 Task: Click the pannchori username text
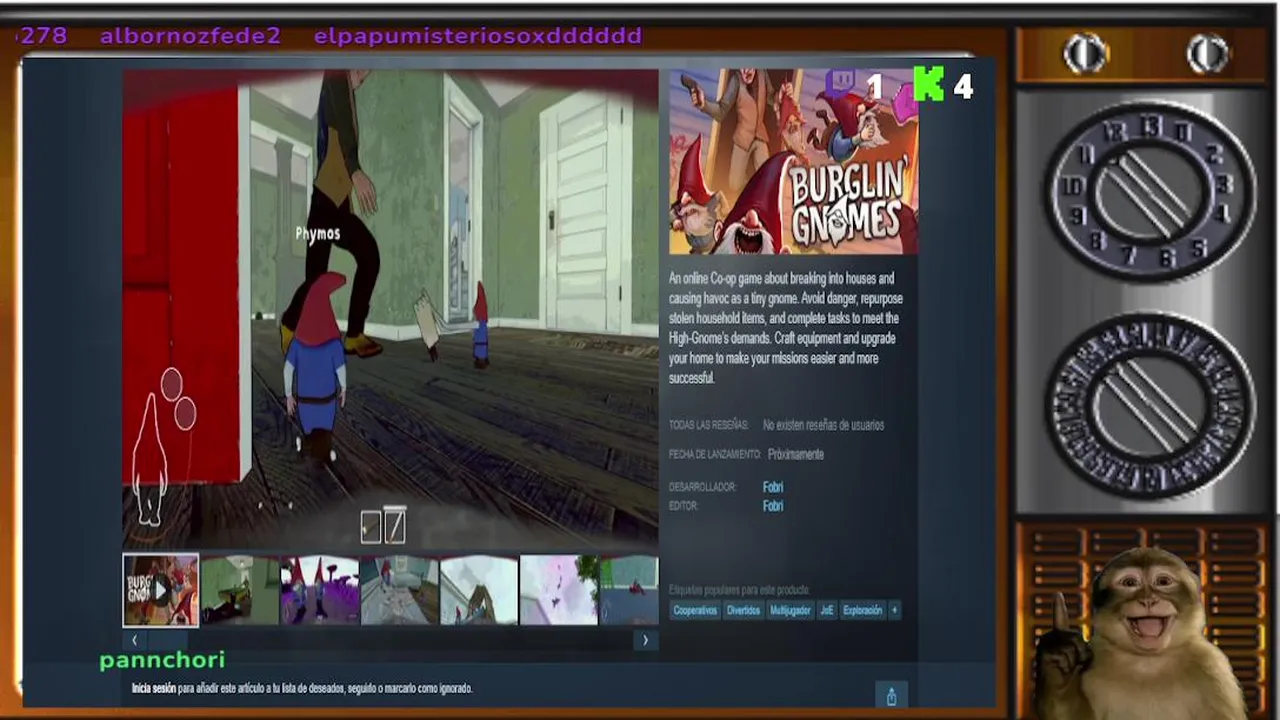coord(162,660)
